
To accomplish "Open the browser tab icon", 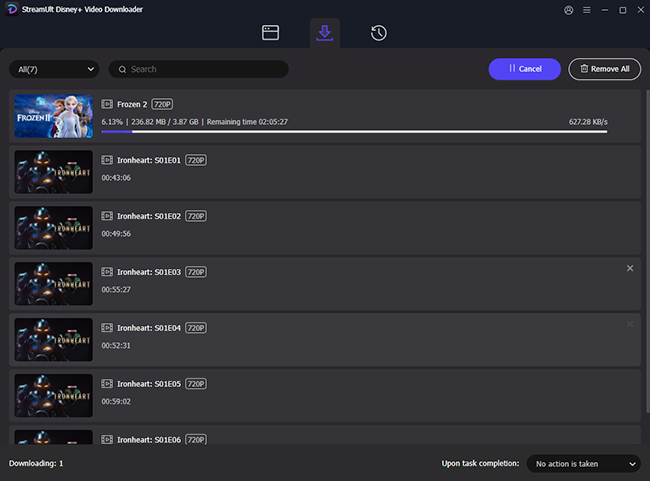I will coord(270,33).
